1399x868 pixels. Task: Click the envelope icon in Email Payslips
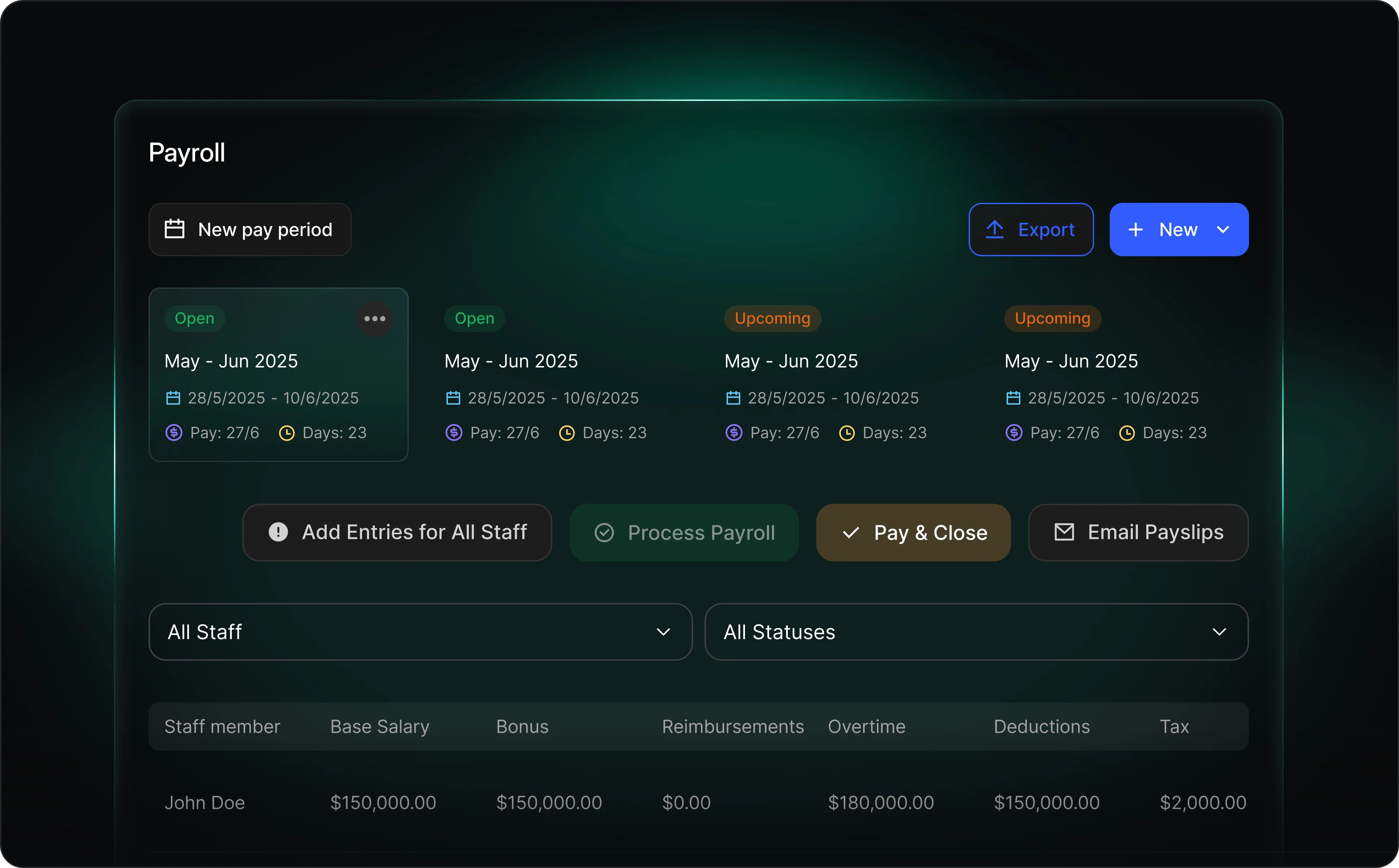(x=1064, y=532)
